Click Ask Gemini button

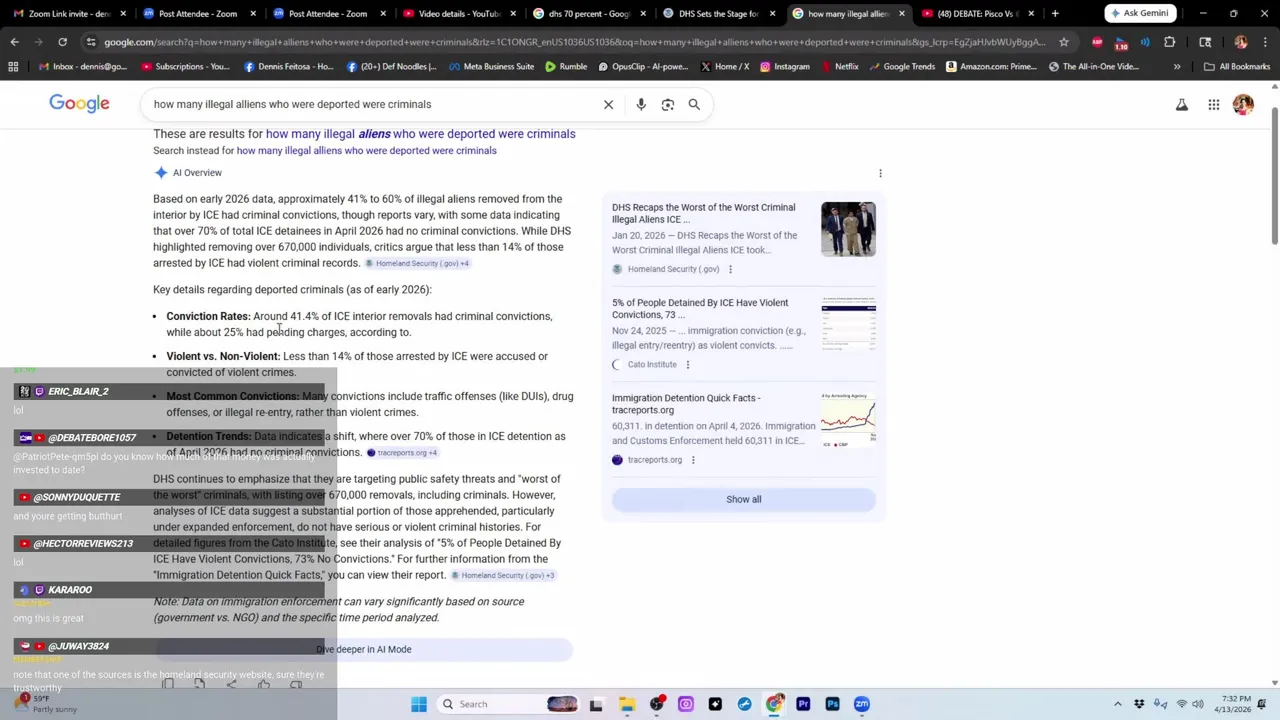point(1140,14)
